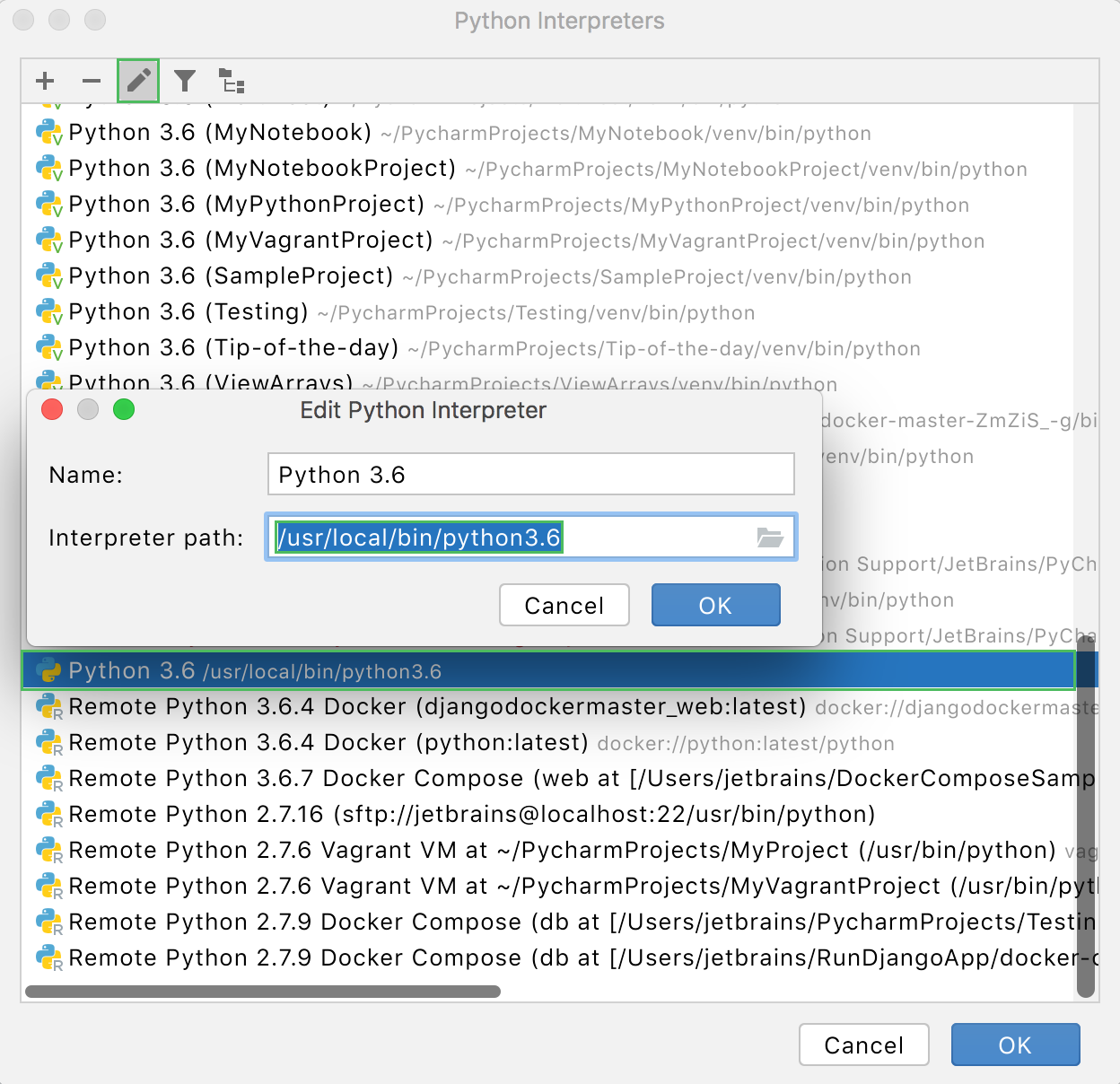Click the show interpreter paths toolbar icon
The image size is (1120, 1084).
coord(232,81)
